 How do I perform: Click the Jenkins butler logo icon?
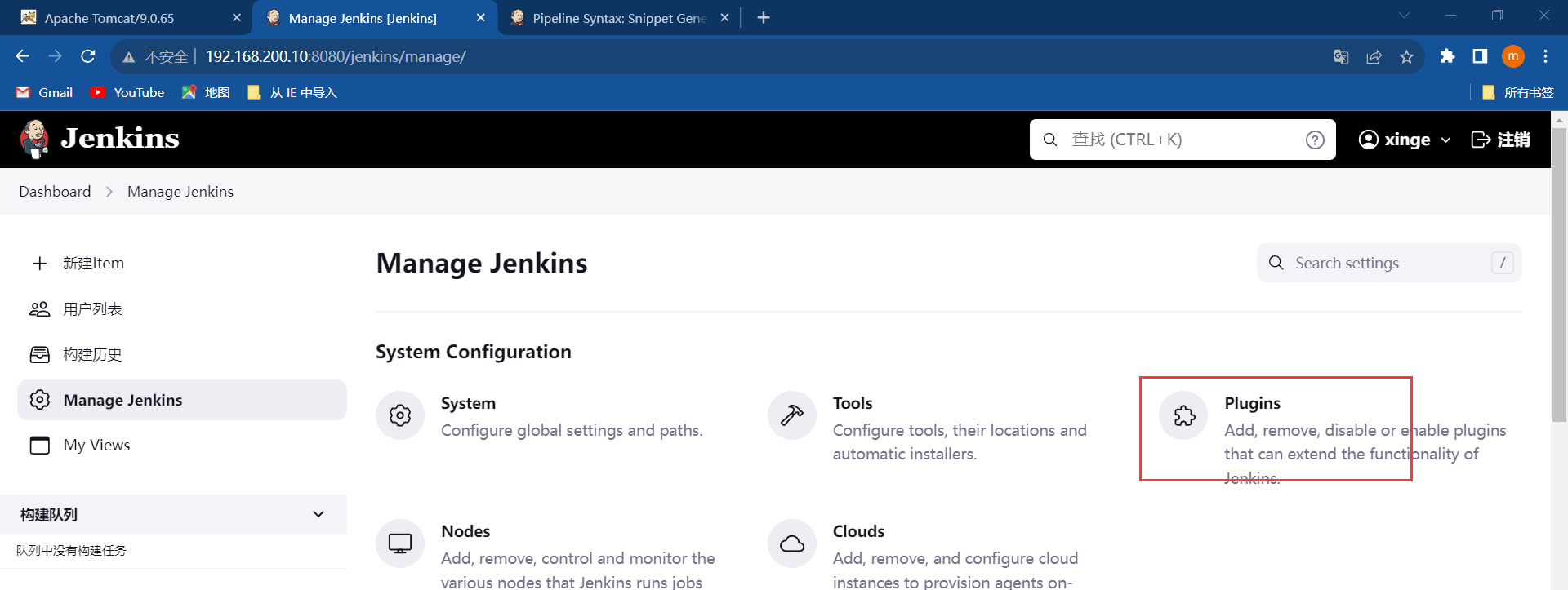pos(34,139)
